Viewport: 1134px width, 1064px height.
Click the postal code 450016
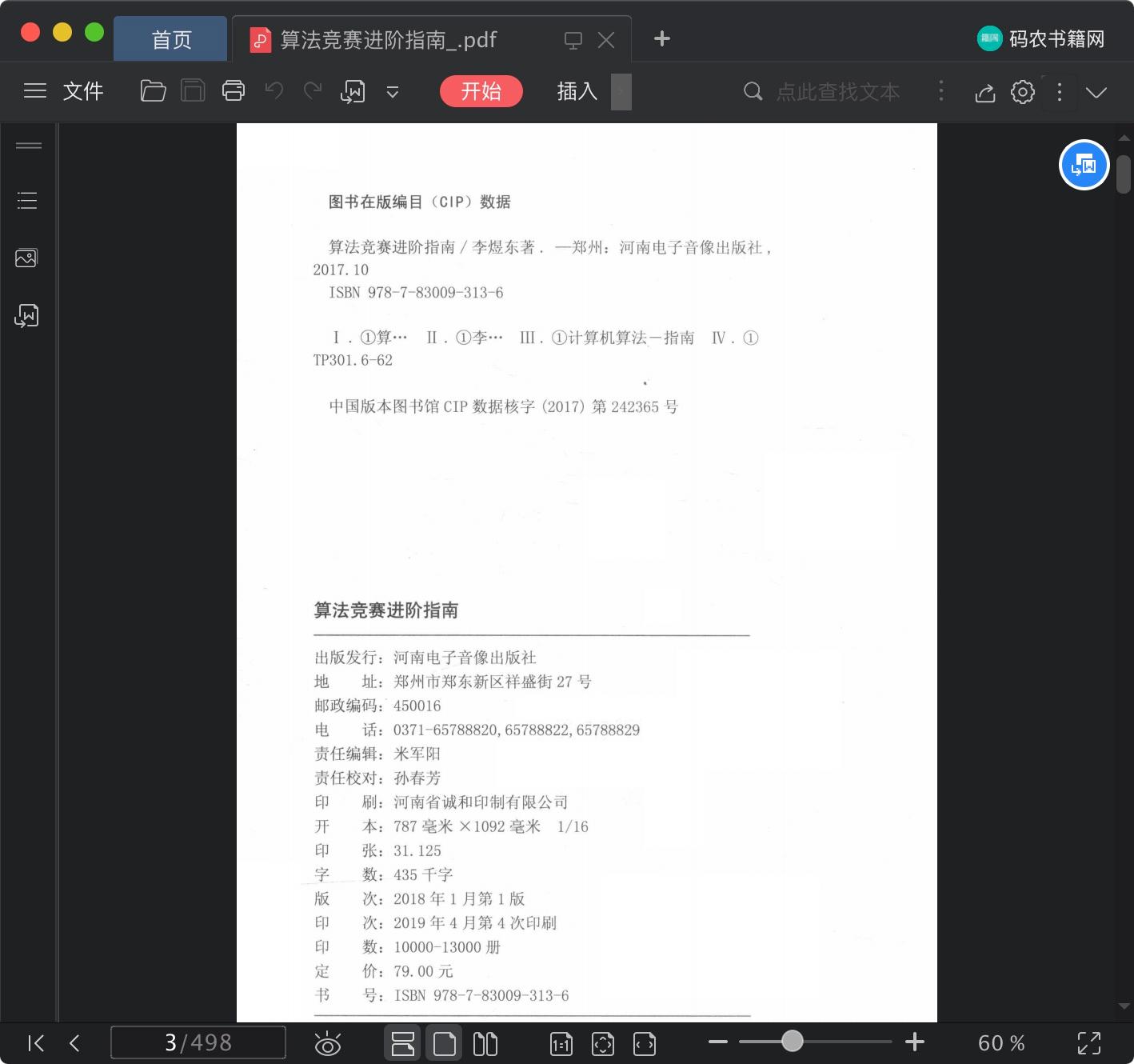(417, 706)
